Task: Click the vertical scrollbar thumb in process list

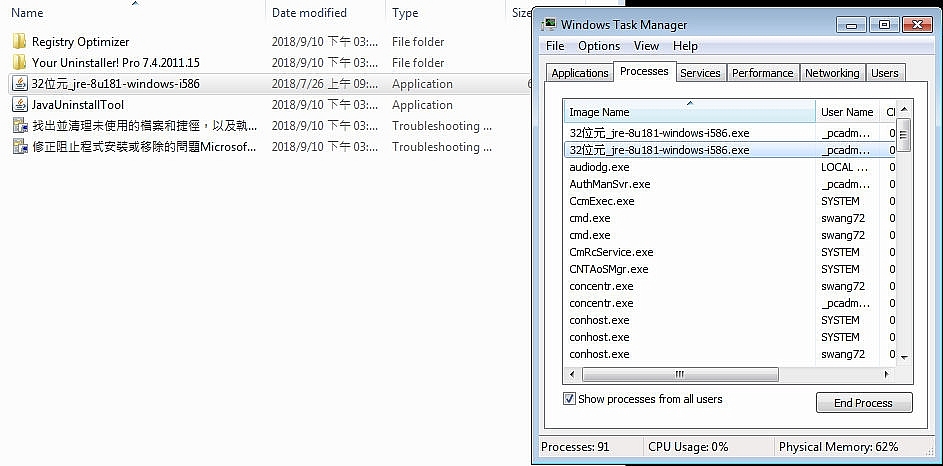Action: [x=904, y=134]
